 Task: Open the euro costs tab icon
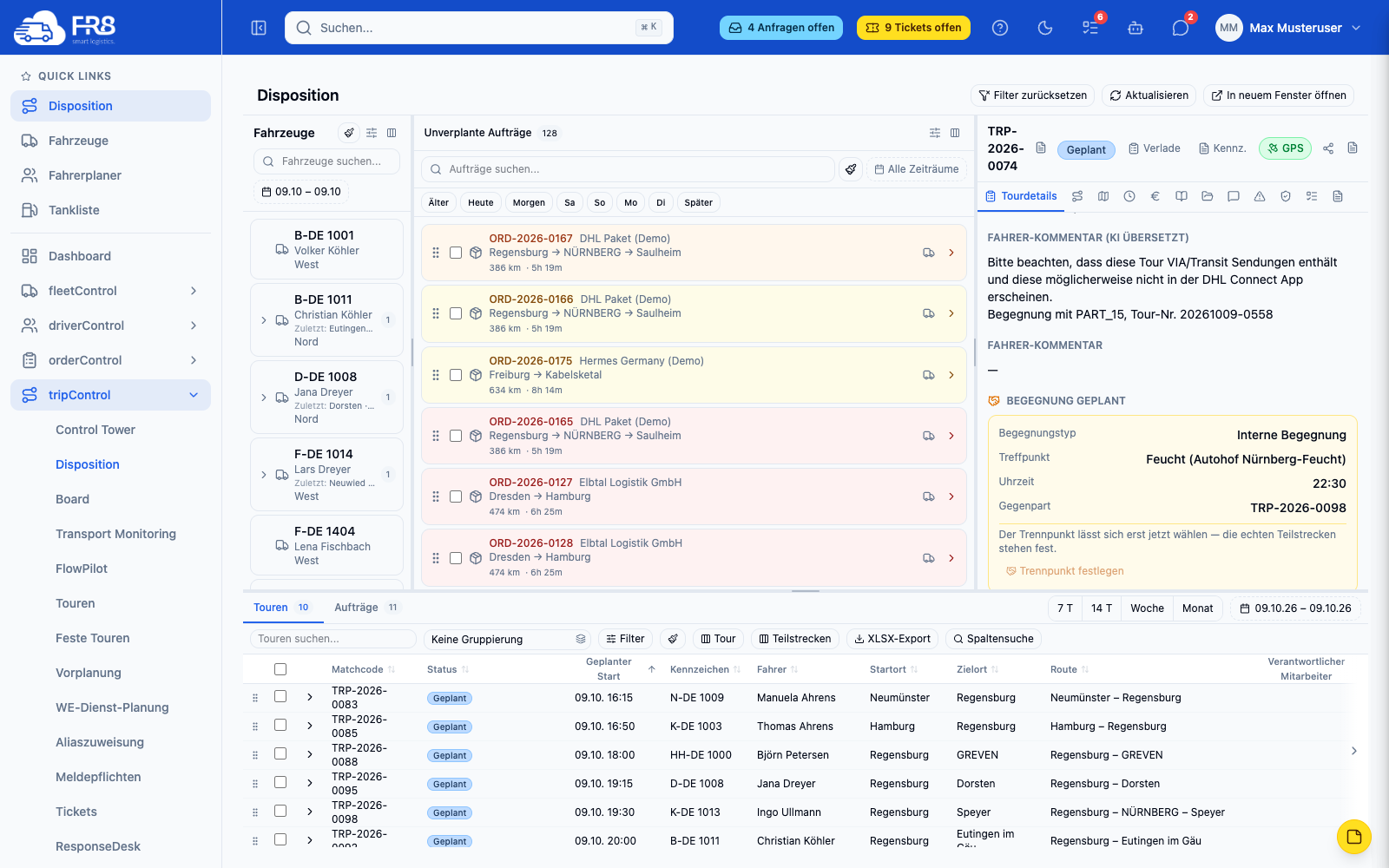(1155, 196)
